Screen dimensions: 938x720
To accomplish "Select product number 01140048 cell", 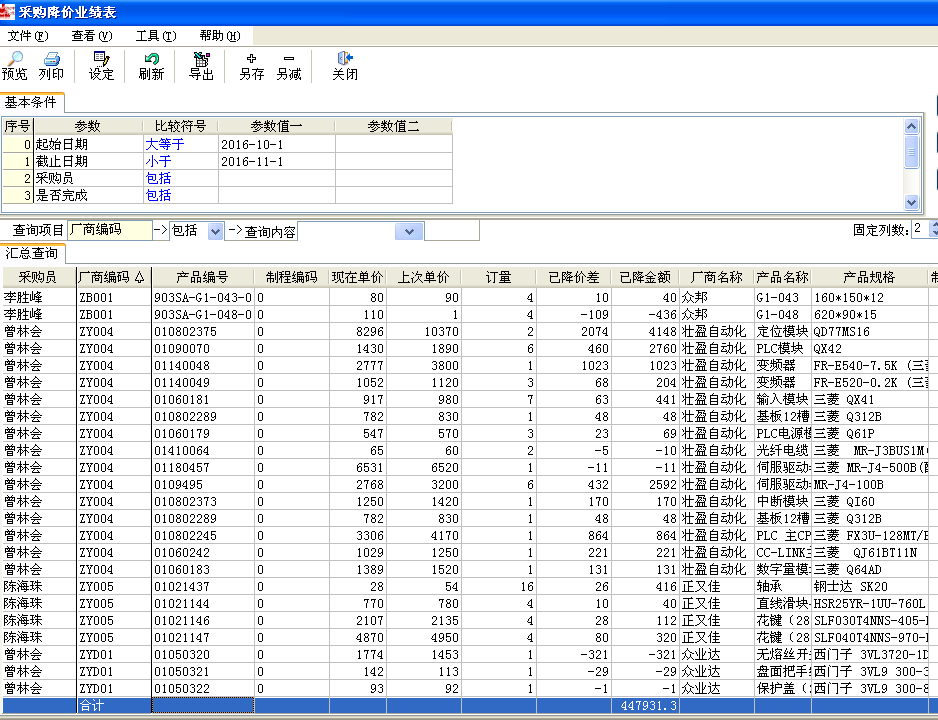I will (203, 365).
